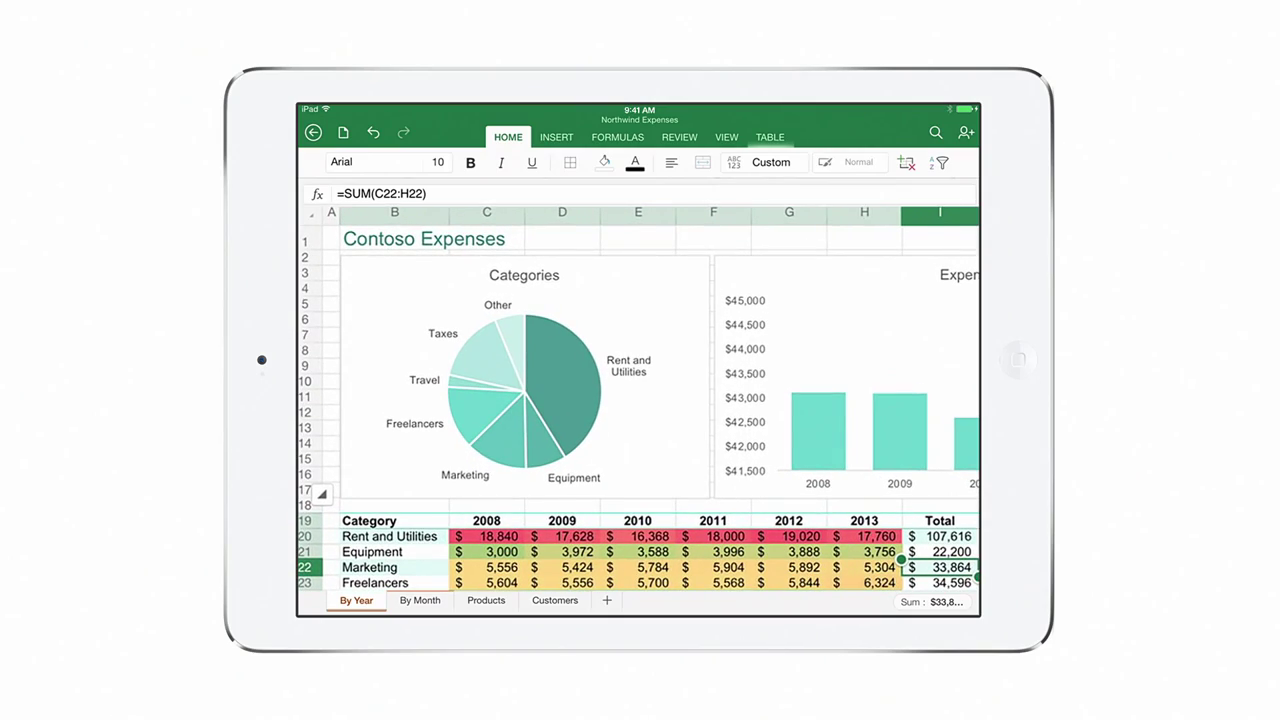This screenshot has height=720, width=1280.
Task: Select Freelancers 2013 cell 6,324
Action: click(x=864, y=583)
